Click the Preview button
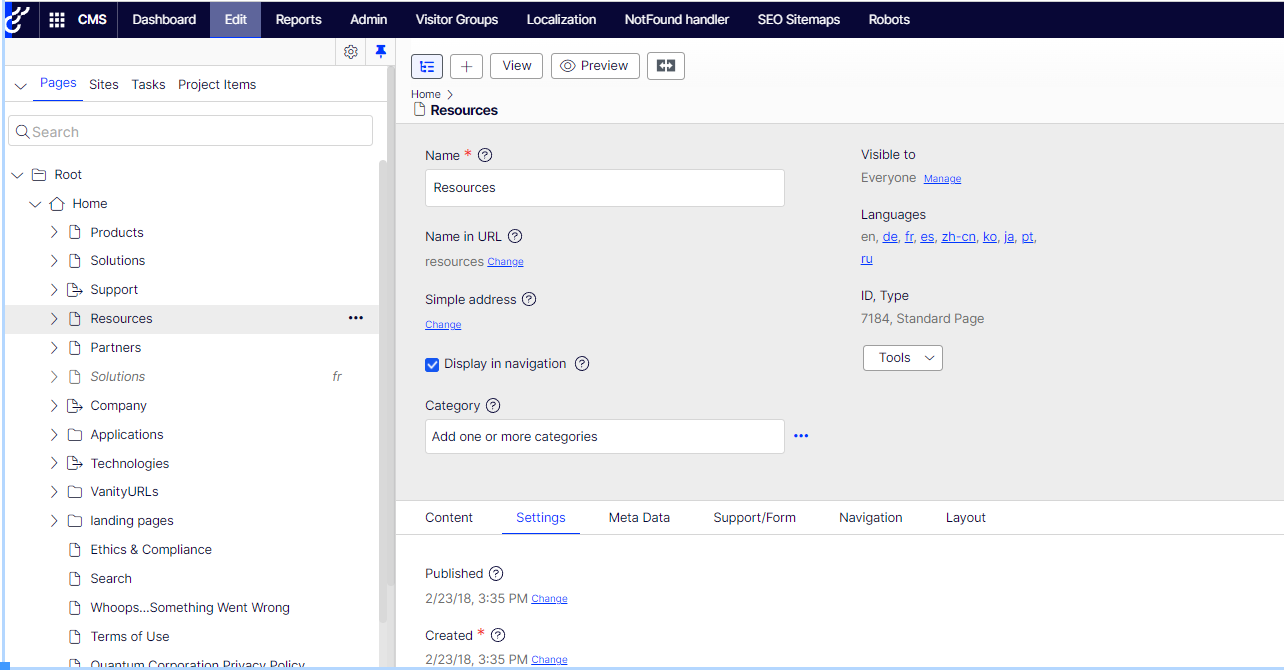 (x=594, y=66)
